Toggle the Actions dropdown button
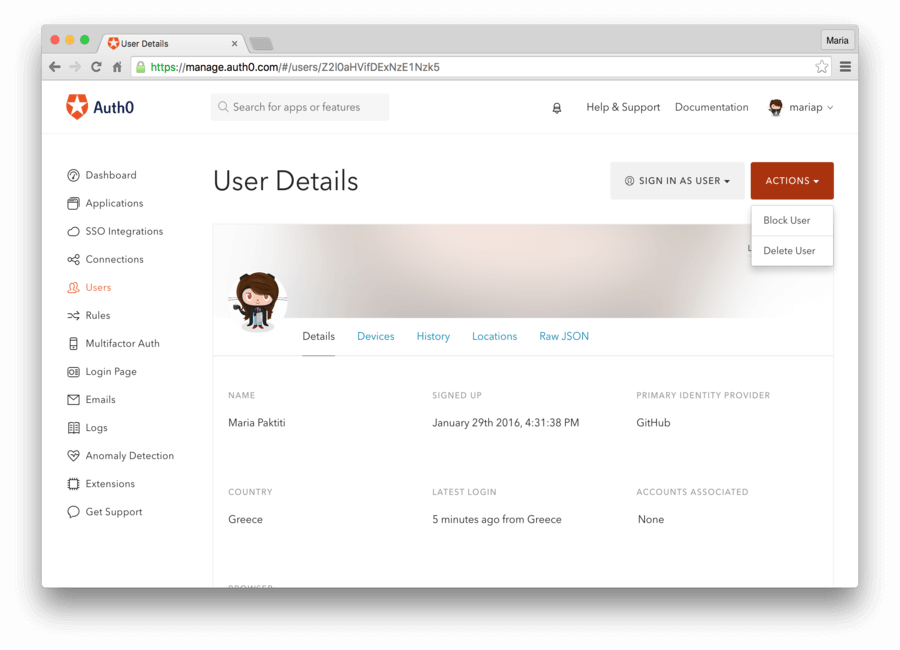The height and width of the screenshot is (650, 900). point(792,181)
